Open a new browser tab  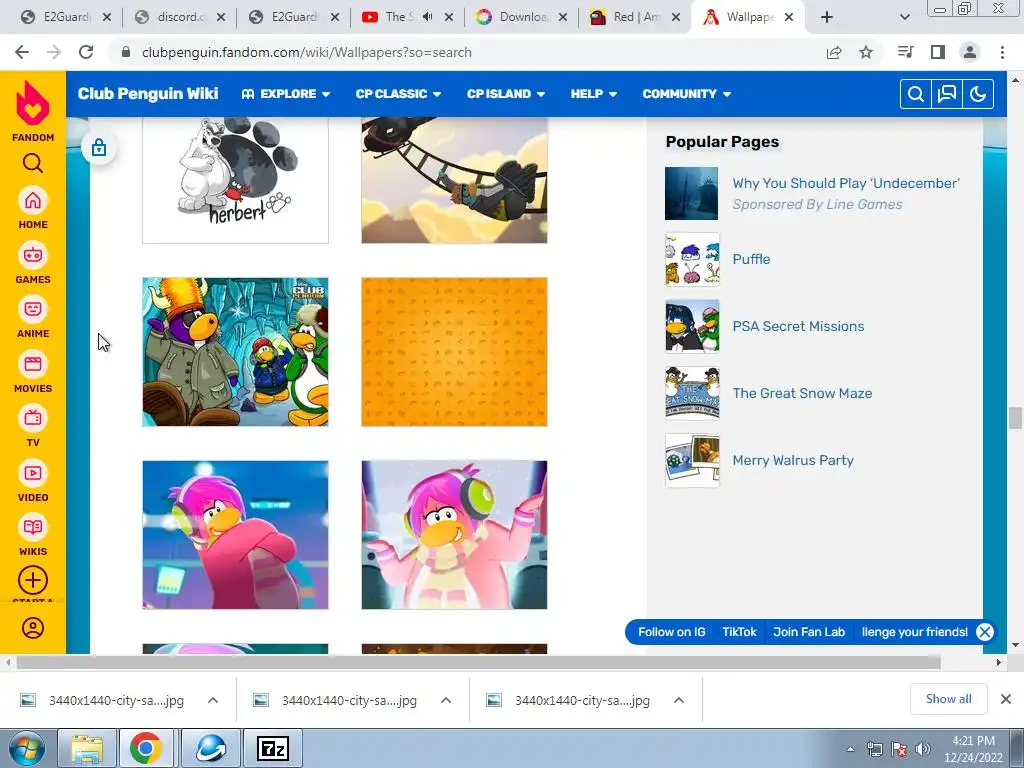(827, 17)
